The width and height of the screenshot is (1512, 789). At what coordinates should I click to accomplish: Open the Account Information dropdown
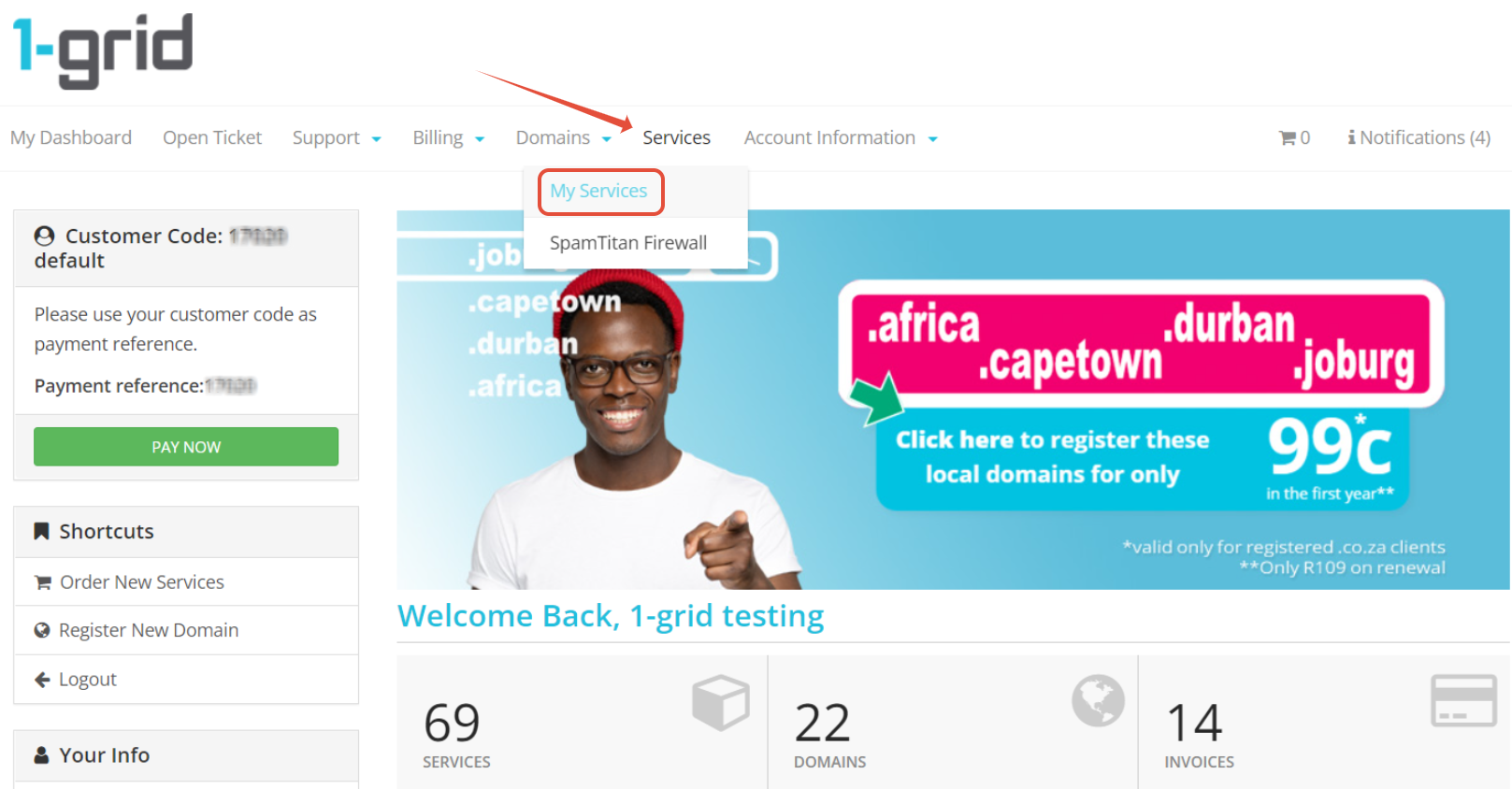pos(841,138)
